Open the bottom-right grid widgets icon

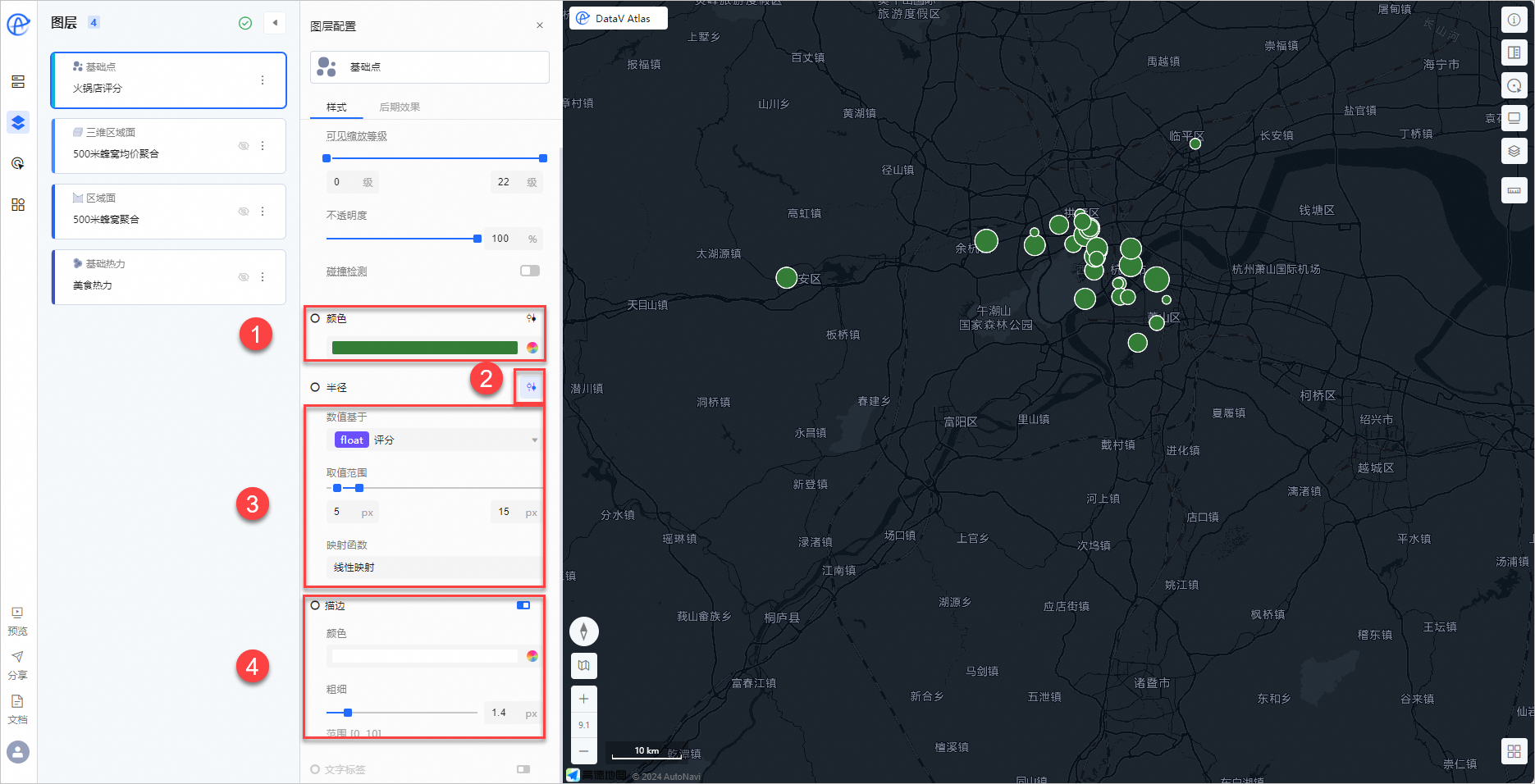pos(1514,751)
